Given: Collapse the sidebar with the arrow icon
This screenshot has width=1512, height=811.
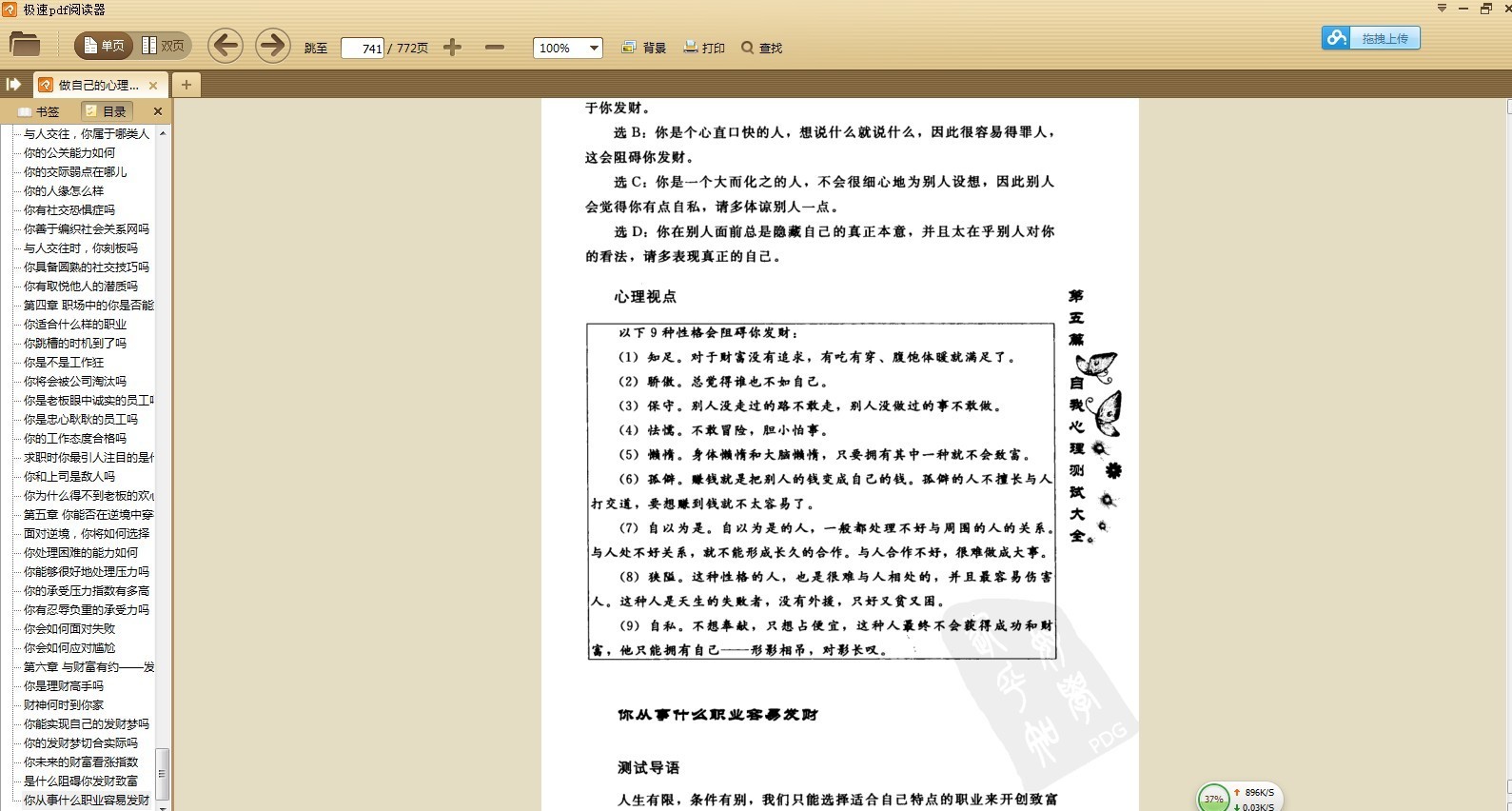Looking at the screenshot, I should pyautogui.click(x=14, y=85).
